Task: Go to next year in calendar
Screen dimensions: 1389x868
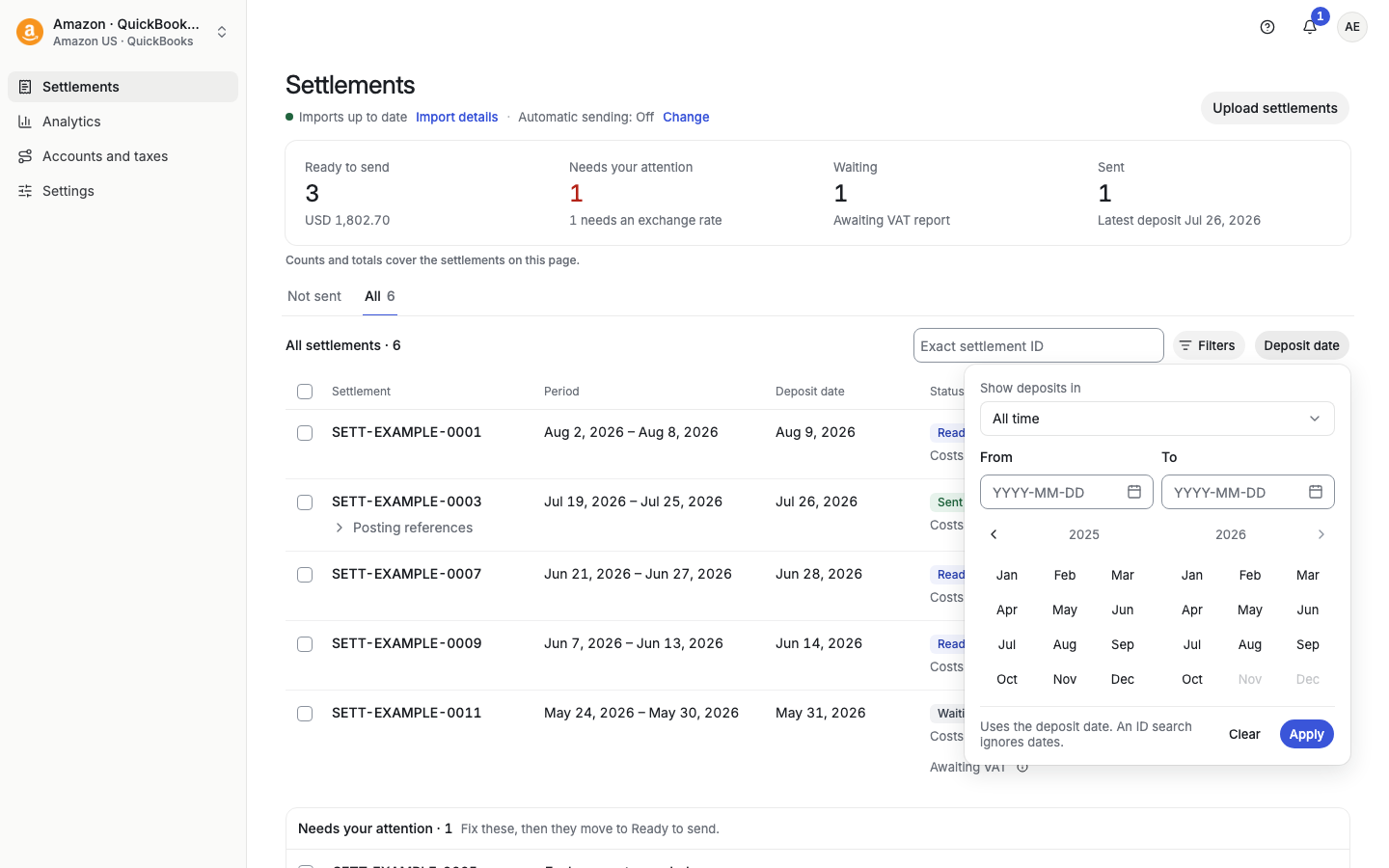Action: 1321,534
